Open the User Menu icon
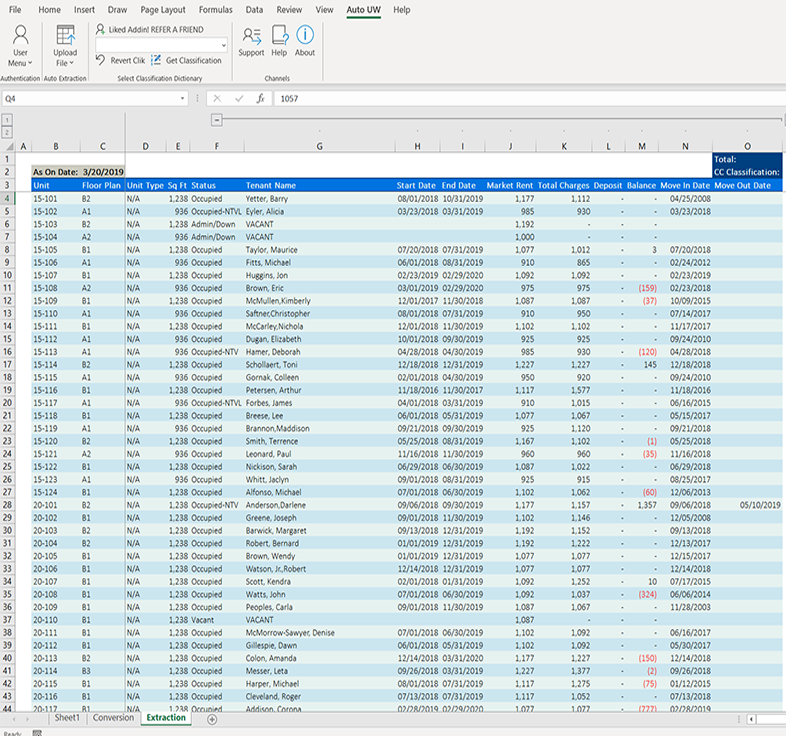Viewport: 786px width, 736px height. 20,38
